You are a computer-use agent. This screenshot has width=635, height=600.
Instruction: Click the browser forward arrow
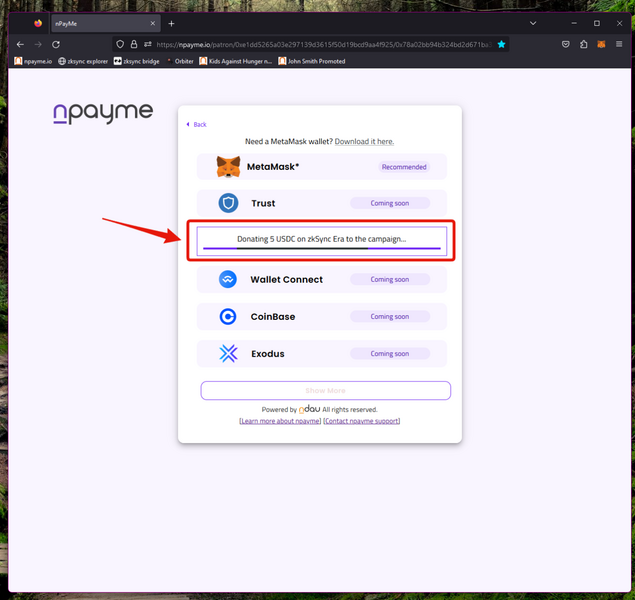pos(38,45)
